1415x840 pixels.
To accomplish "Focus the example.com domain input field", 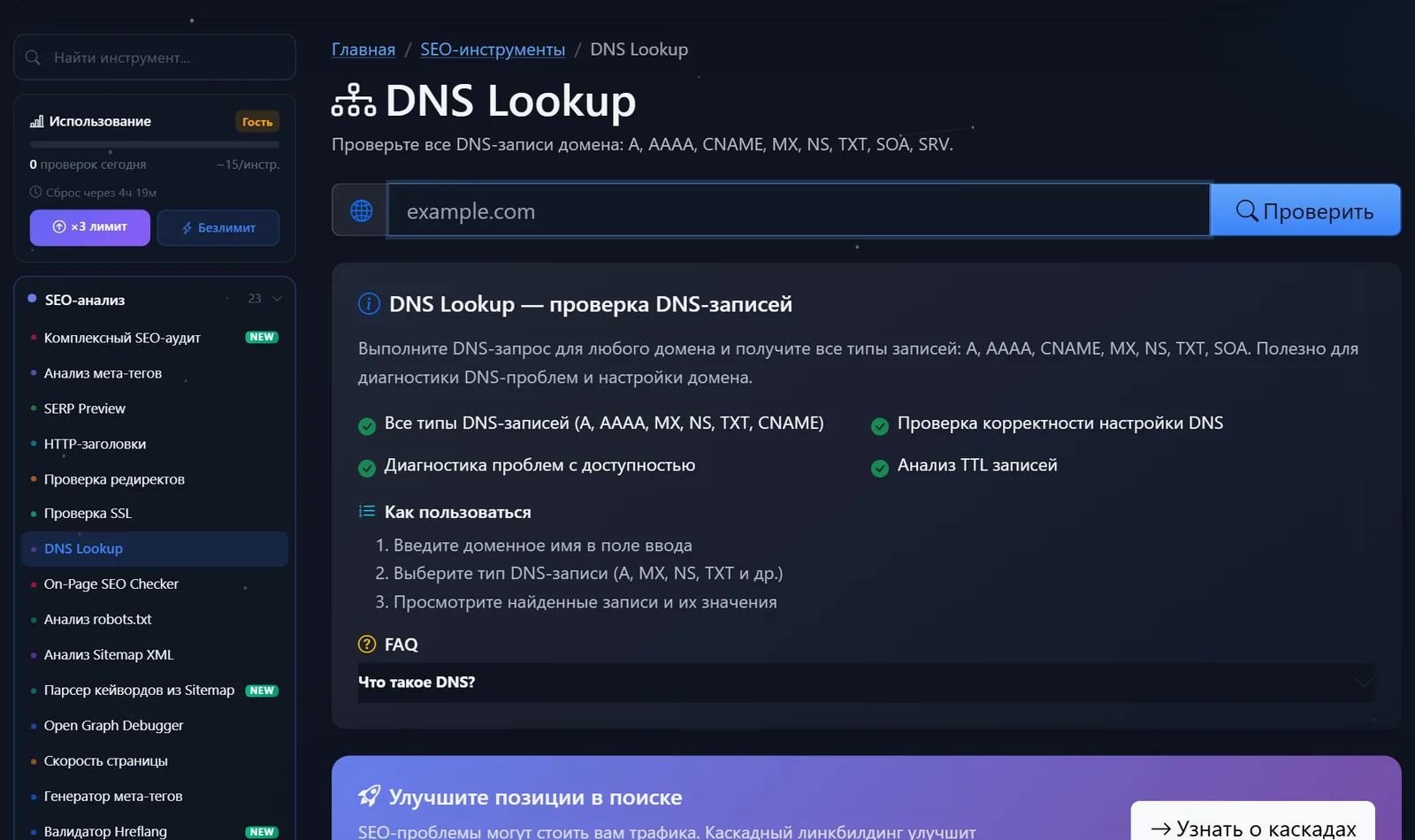I will [799, 210].
